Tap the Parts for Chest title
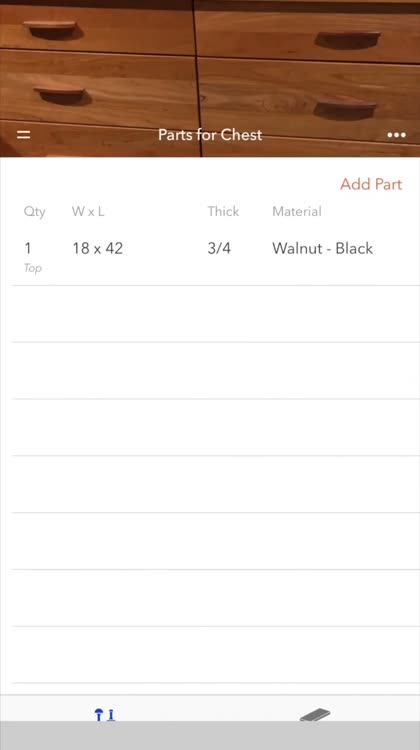 point(210,135)
